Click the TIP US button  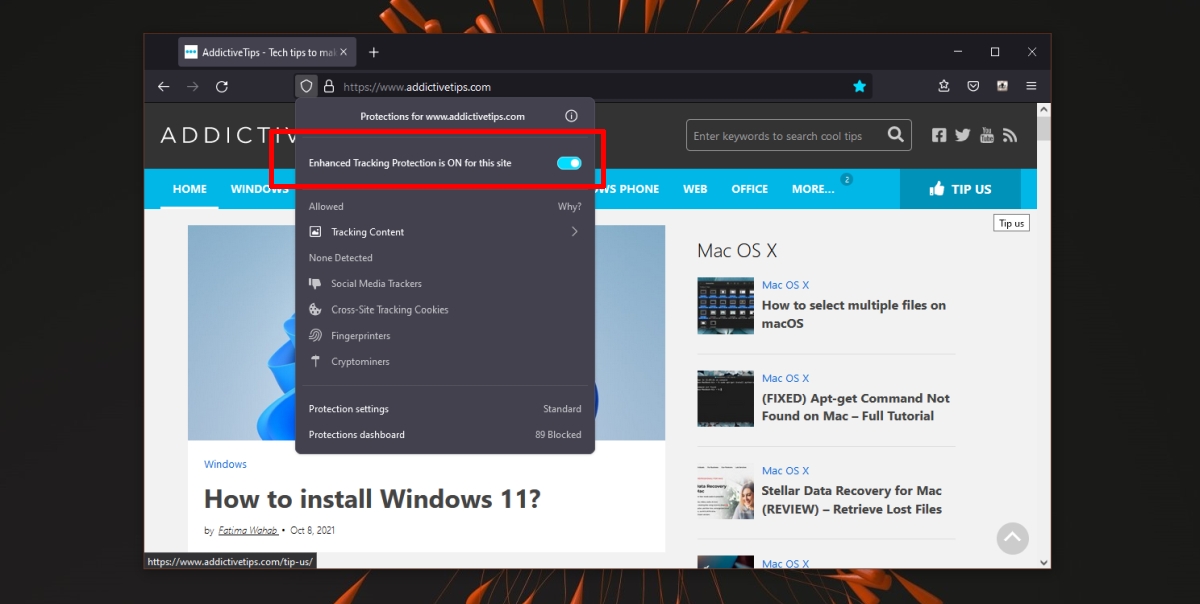pos(960,189)
